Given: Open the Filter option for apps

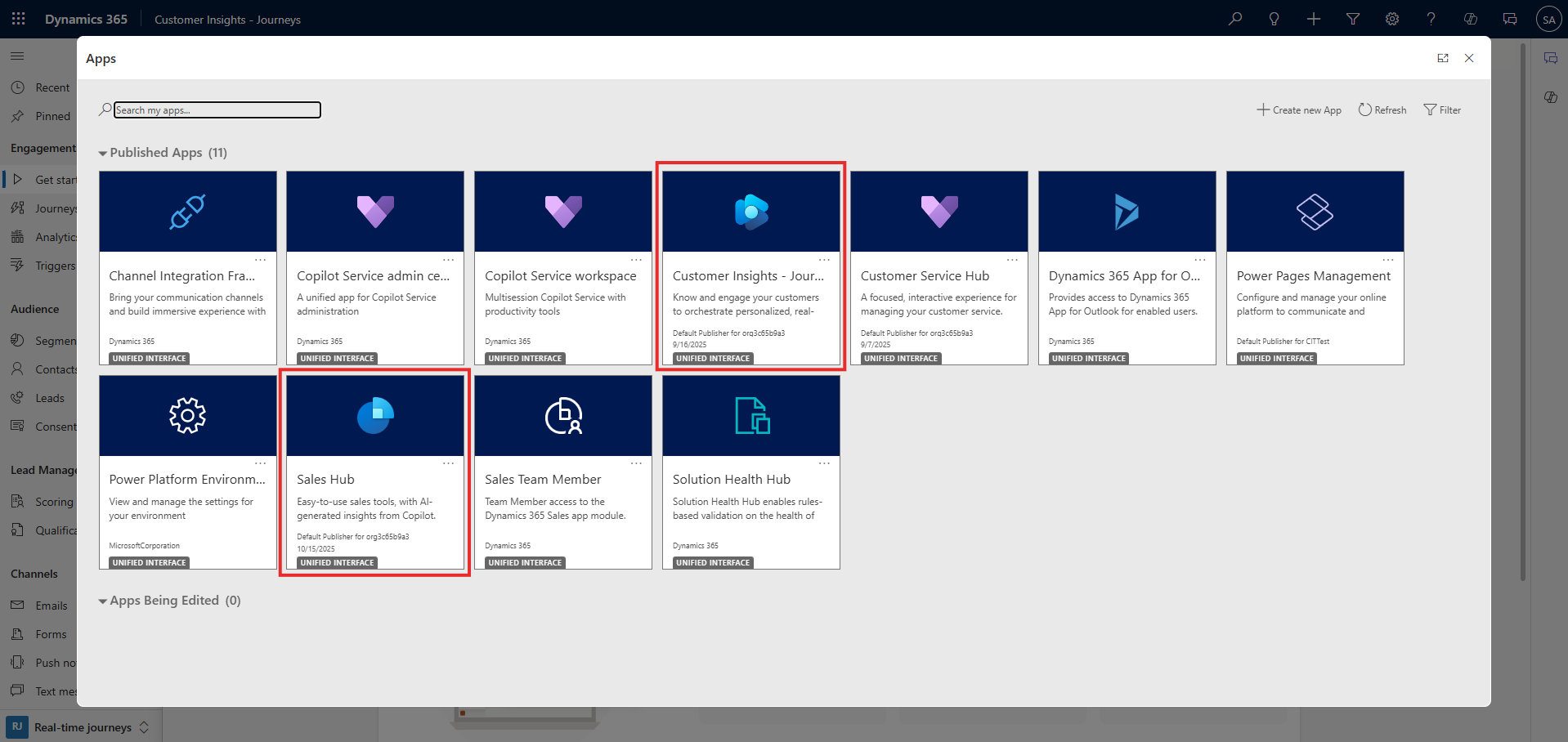Looking at the screenshot, I should tap(1442, 110).
